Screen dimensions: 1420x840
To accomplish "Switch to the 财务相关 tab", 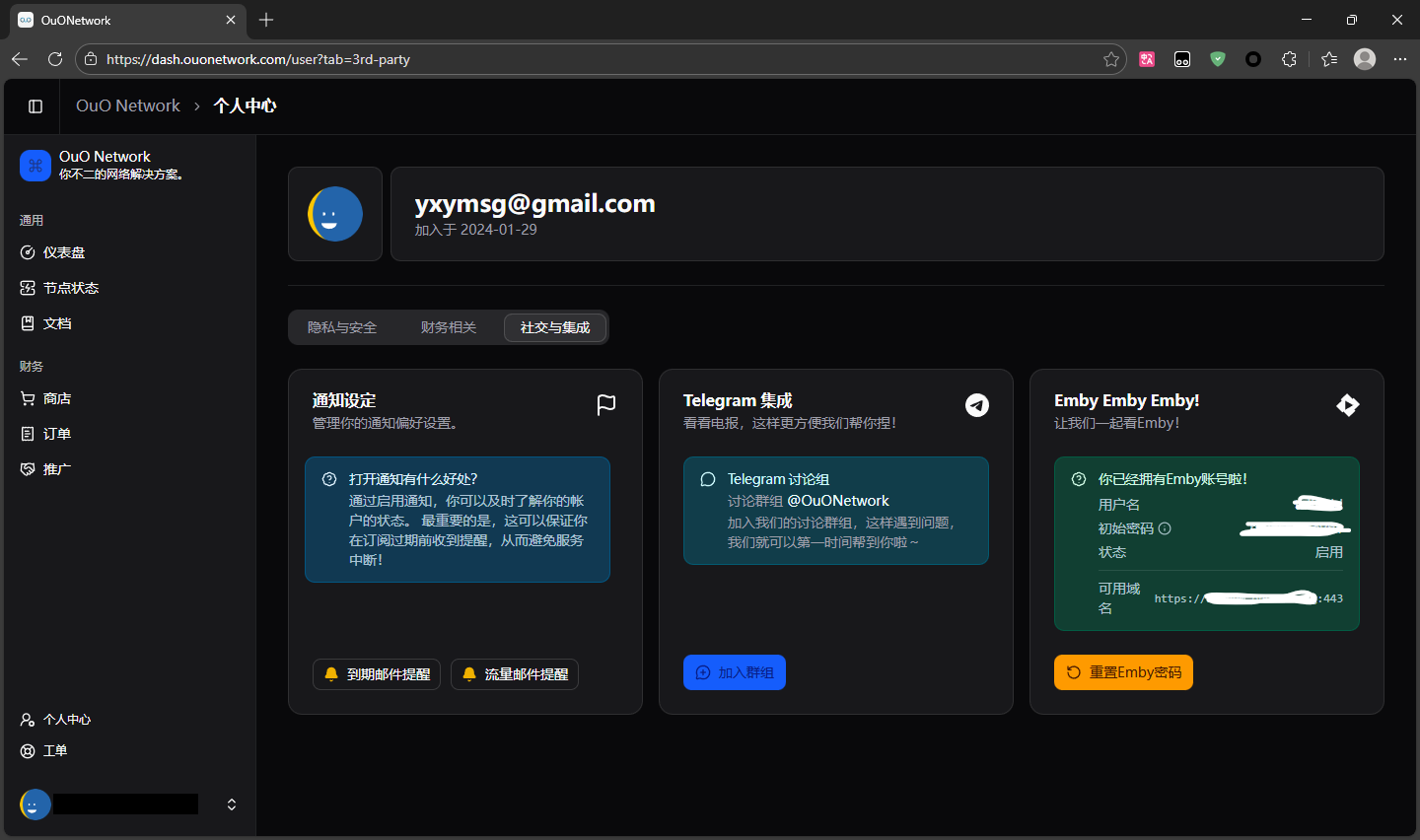I will pyautogui.click(x=449, y=327).
